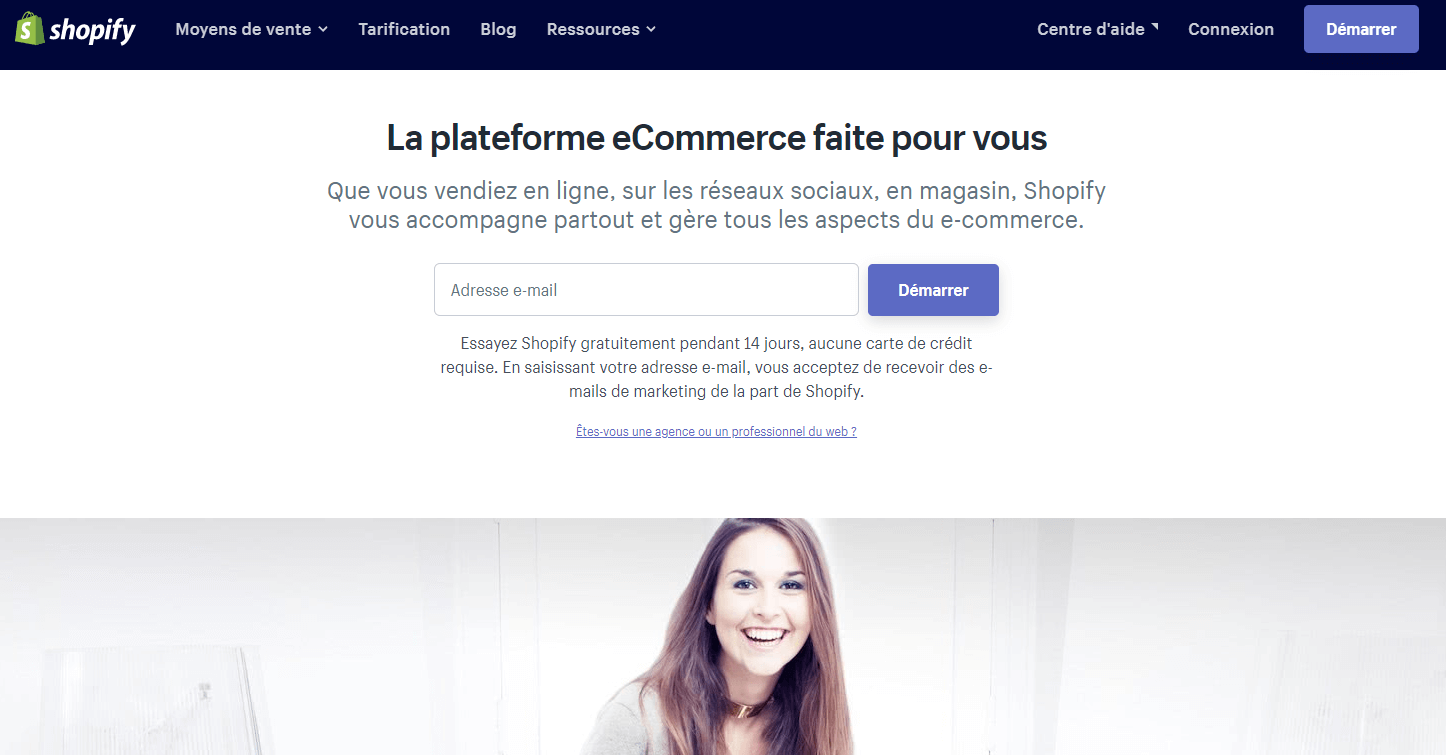
Task: Click the Essayez Shopify gratuitement trial notice
Action: point(716,367)
